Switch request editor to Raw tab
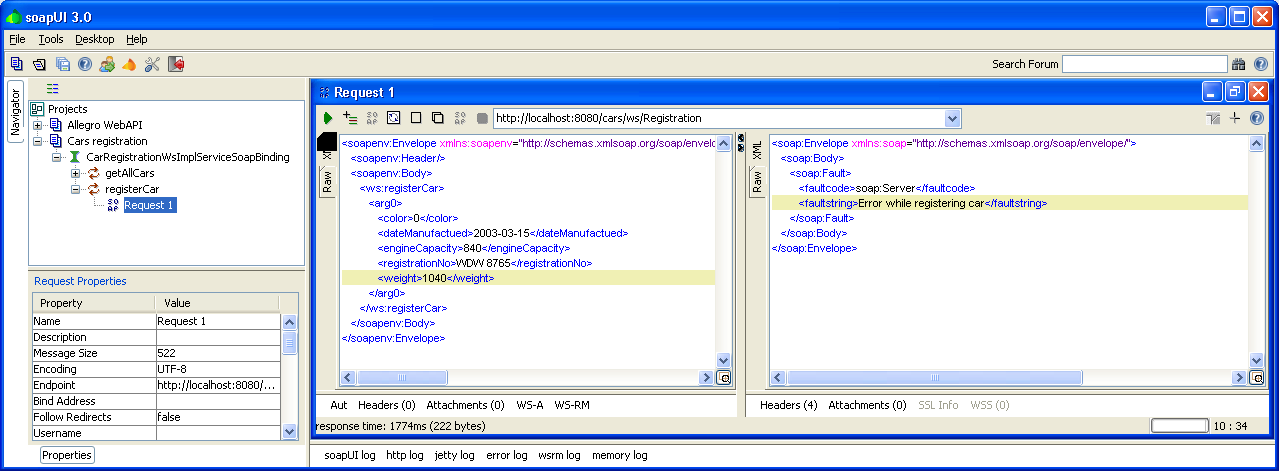The image size is (1279, 471). (327, 182)
